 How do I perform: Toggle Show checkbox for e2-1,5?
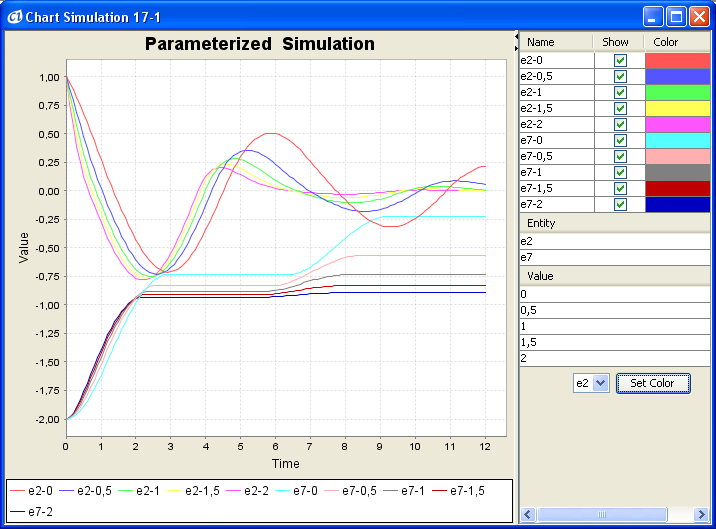coord(620,108)
